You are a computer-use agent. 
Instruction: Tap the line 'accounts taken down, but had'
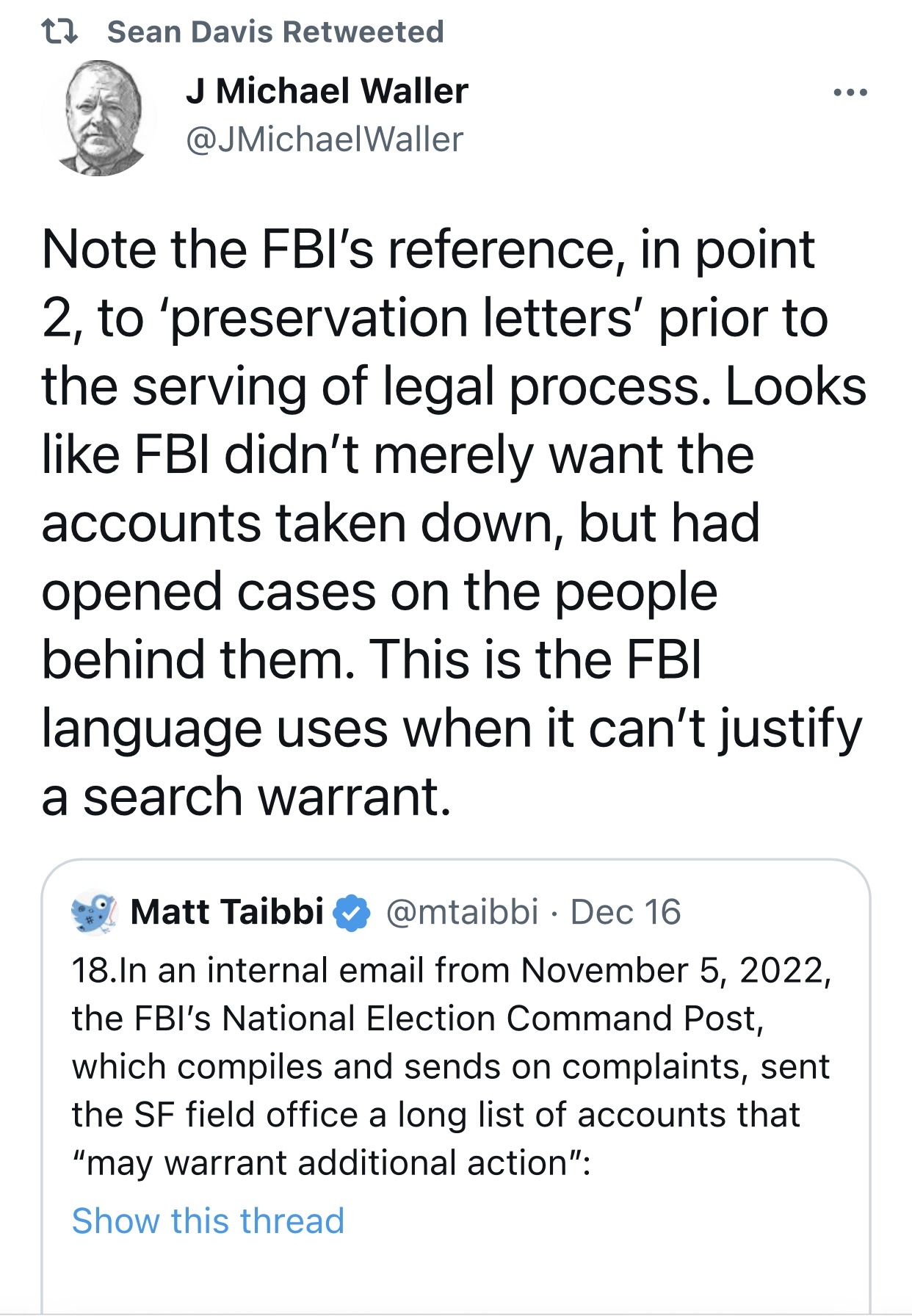[x=400, y=524]
